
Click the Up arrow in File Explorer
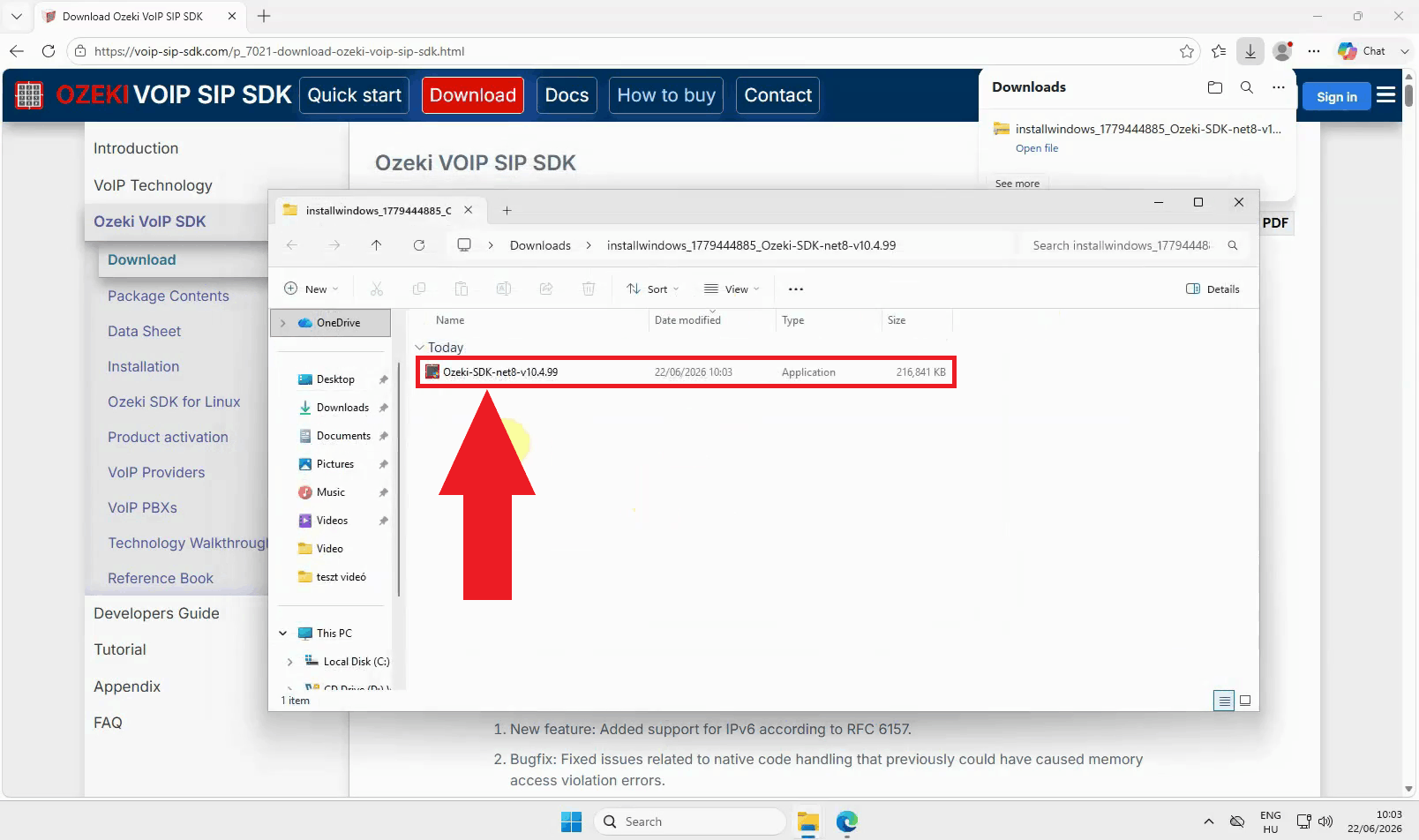point(377,245)
